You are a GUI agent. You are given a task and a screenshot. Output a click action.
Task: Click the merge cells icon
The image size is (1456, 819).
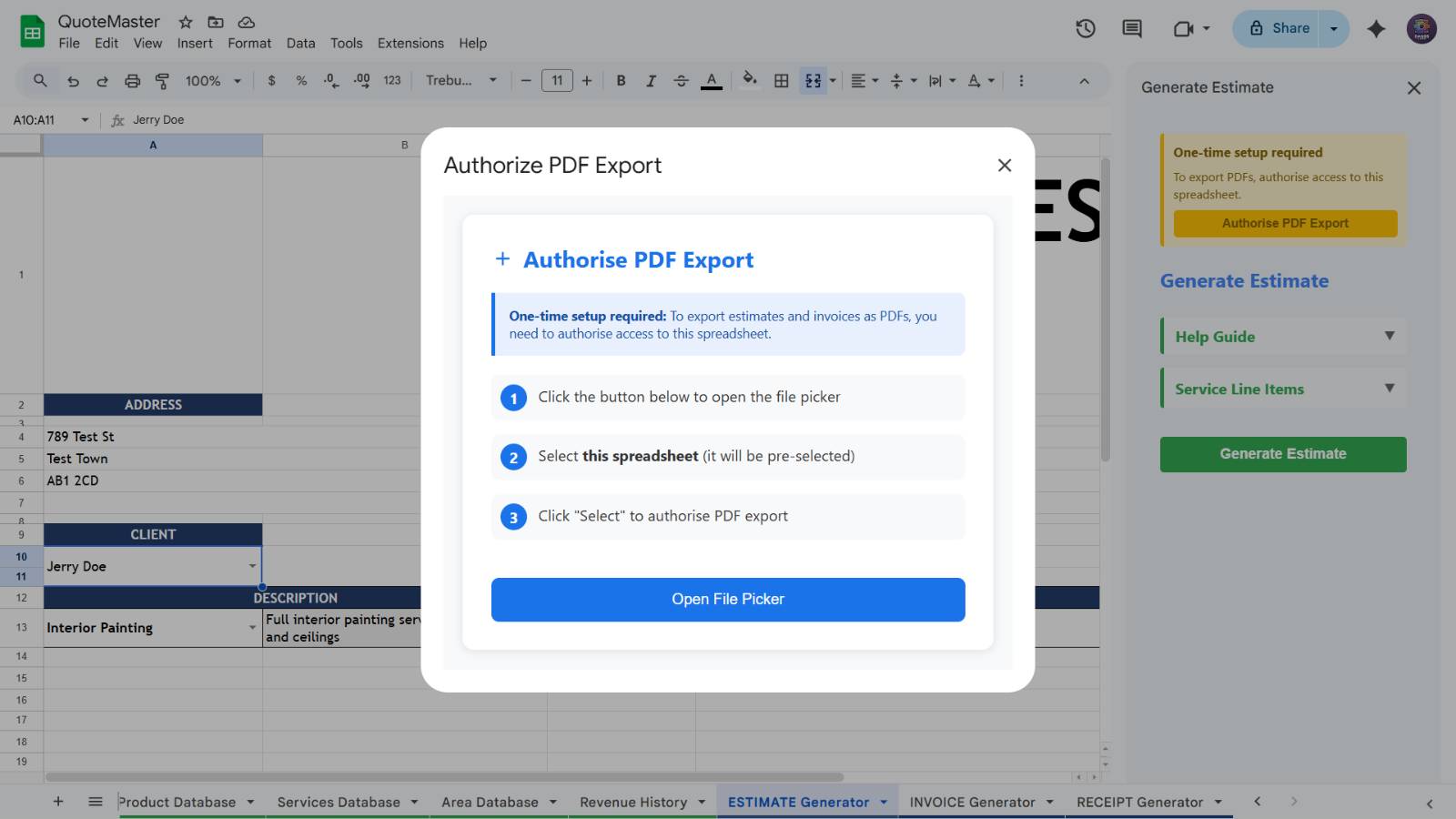pyautogui.click(x=811, y=80)
